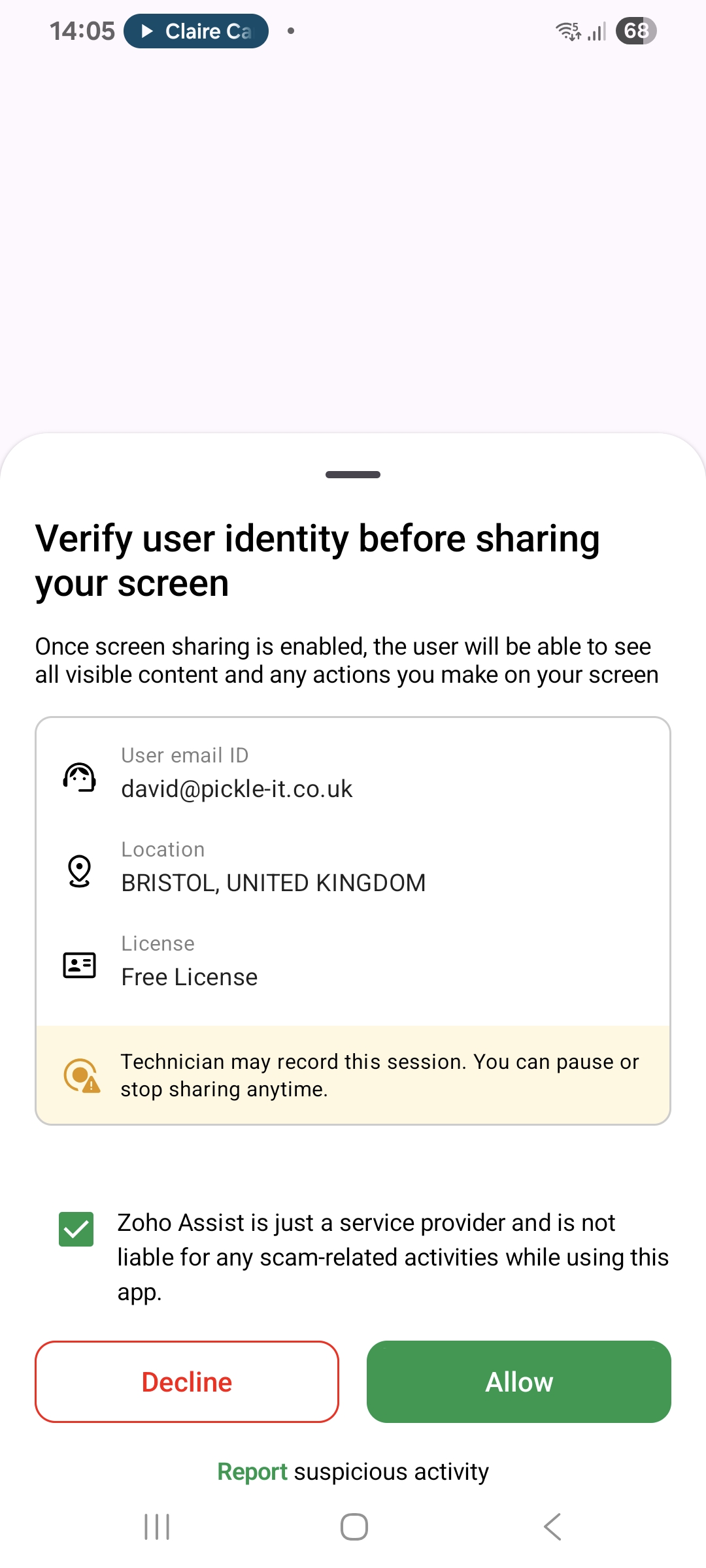Open Android recent apps button
Screen dimensions: 706x1568
pos(157,1527)
